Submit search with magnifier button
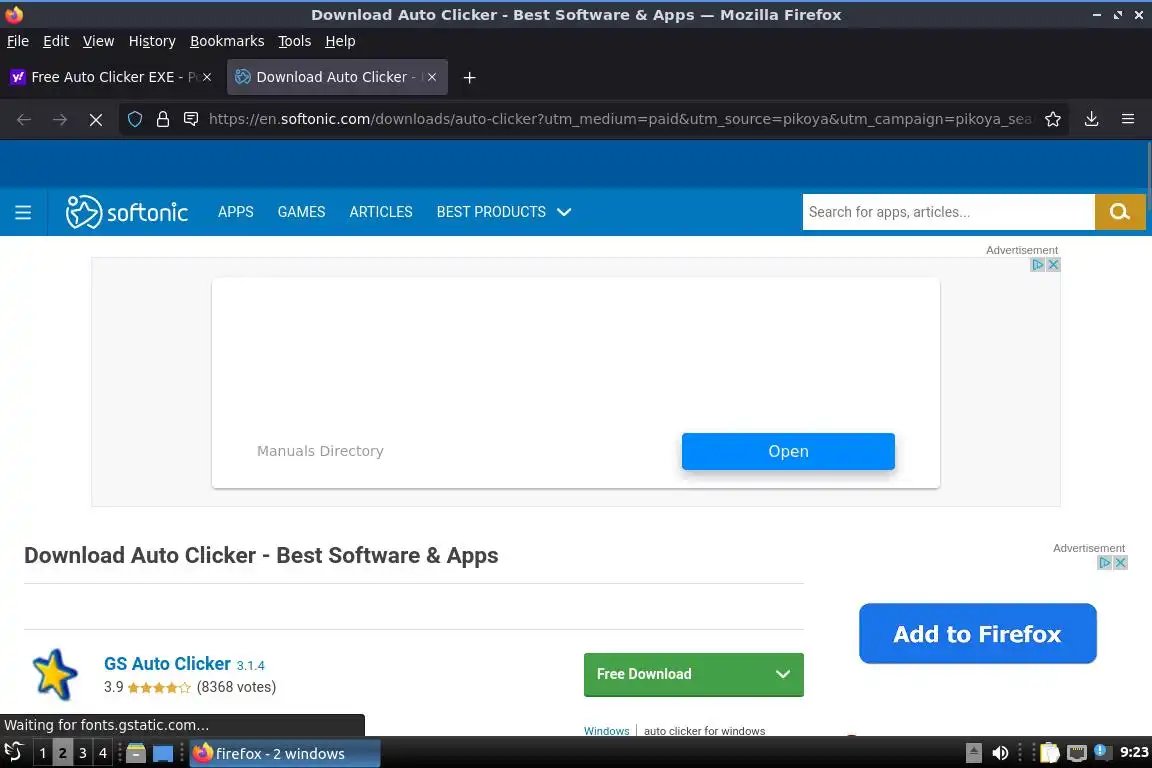The image size is (1152, 768). click(x=1120, y=212)
